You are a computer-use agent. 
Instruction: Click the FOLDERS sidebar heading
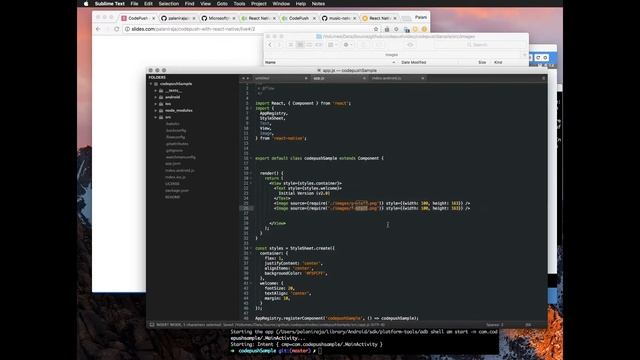(157, 77)
